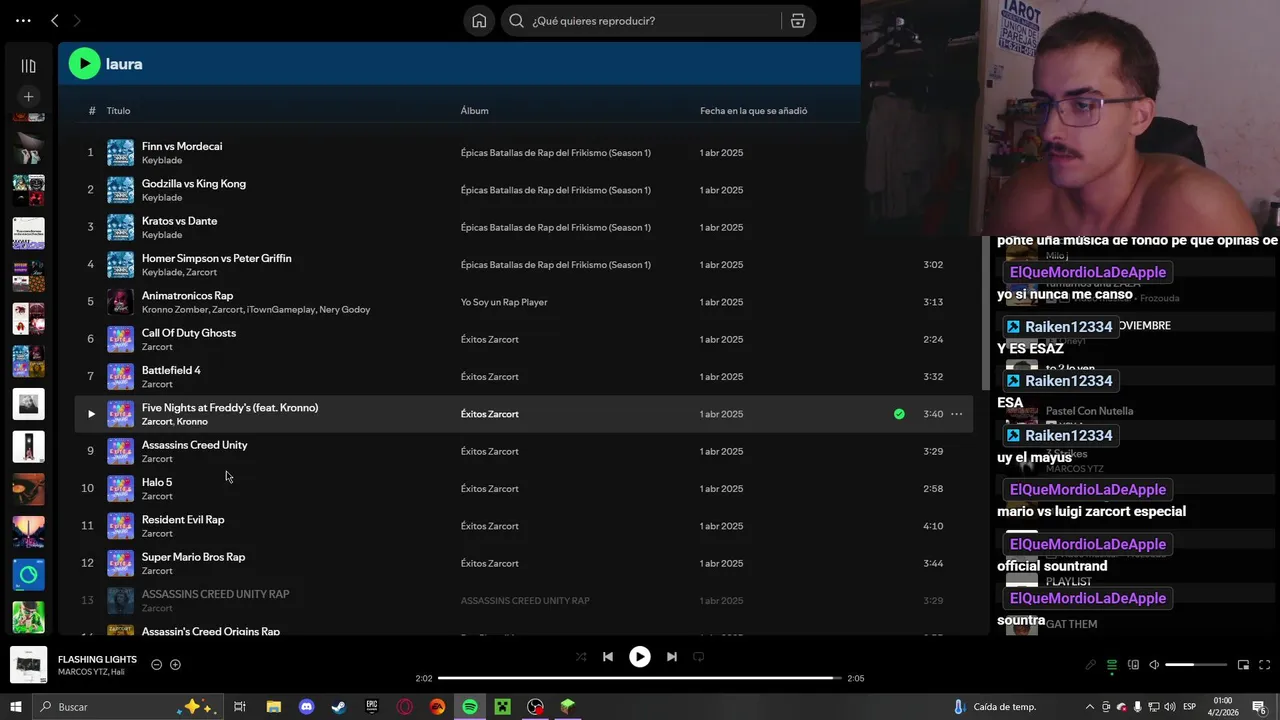Image resolution: width=1280 pixels, height=720 pixels.
Task: Expand Your Library sidebar
Action: pyautogui.click(x=28, y=66)
